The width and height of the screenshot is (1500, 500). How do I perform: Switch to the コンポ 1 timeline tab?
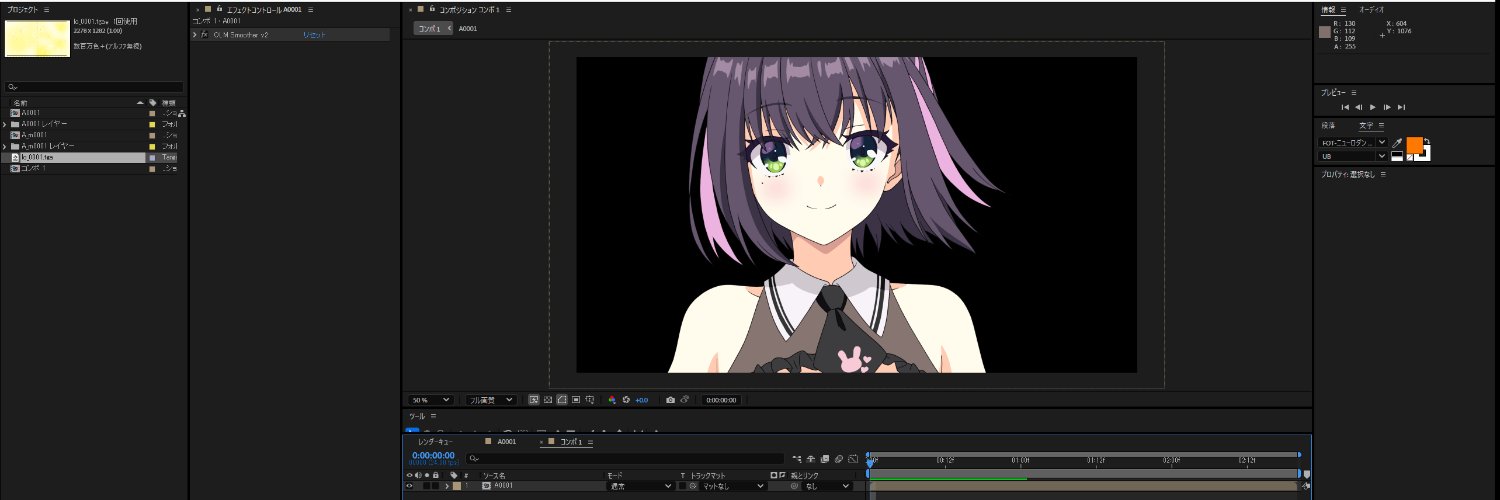point(570,441)
